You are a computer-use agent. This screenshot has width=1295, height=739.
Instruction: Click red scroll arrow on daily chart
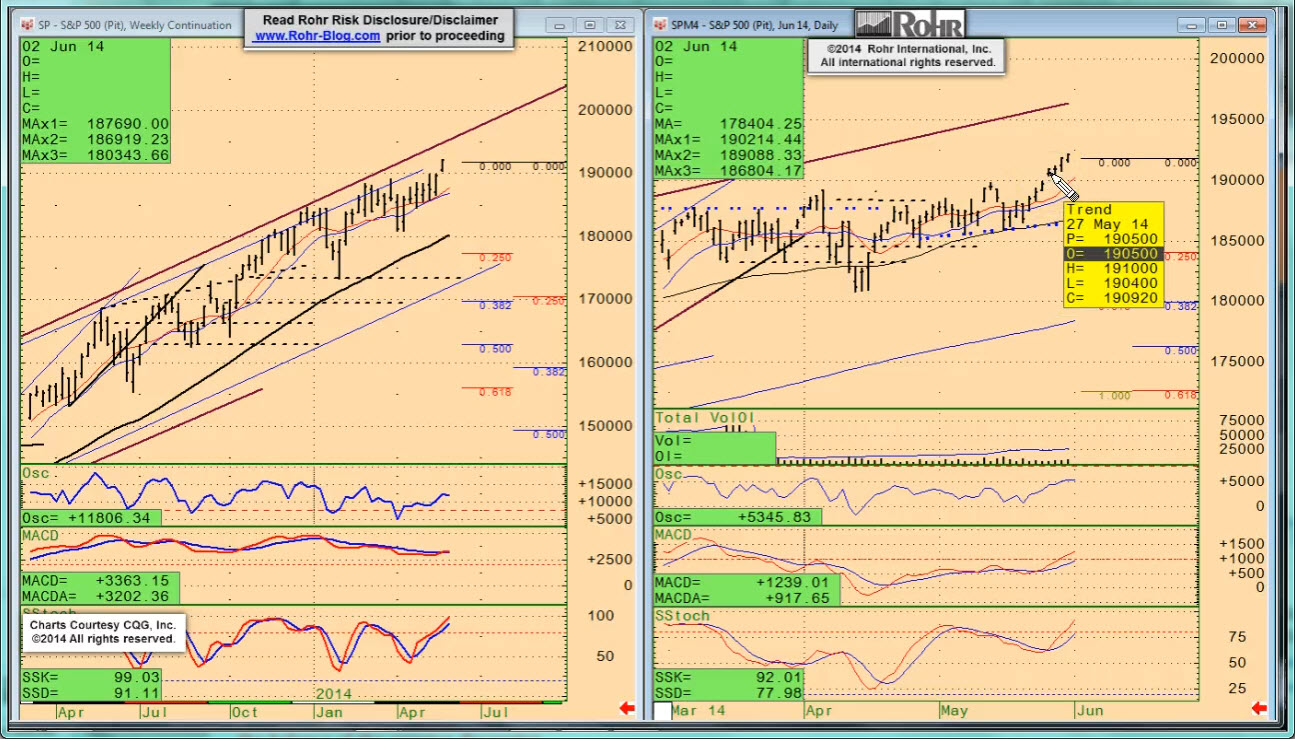pyautogui.click(x=1259, y=709)
